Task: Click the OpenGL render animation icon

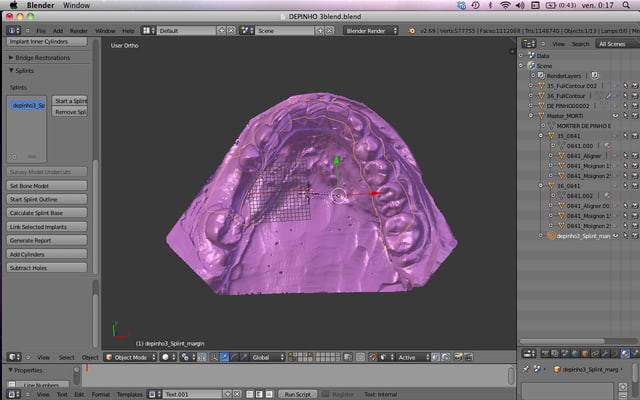Action: pos(468,357)
